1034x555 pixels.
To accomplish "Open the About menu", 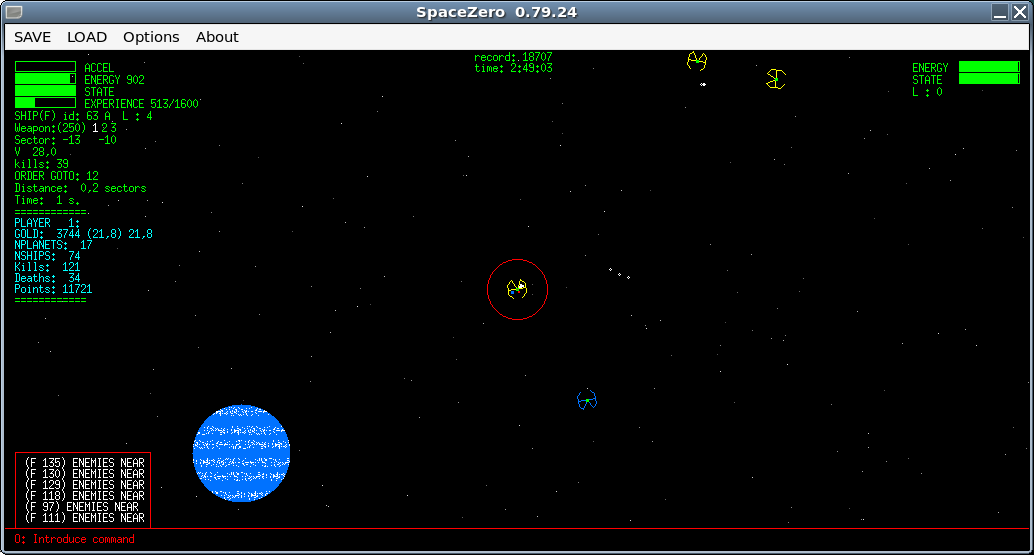I will pyautogui.click(x=217, y=37).
